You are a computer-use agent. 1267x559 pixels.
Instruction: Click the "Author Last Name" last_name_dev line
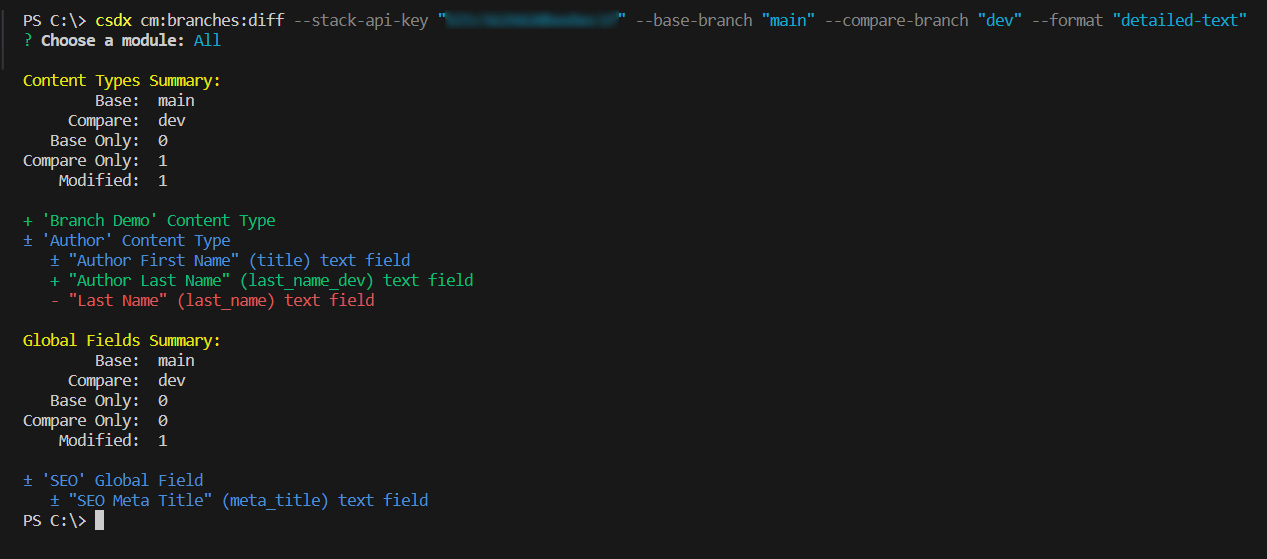(x=262, y=280)
